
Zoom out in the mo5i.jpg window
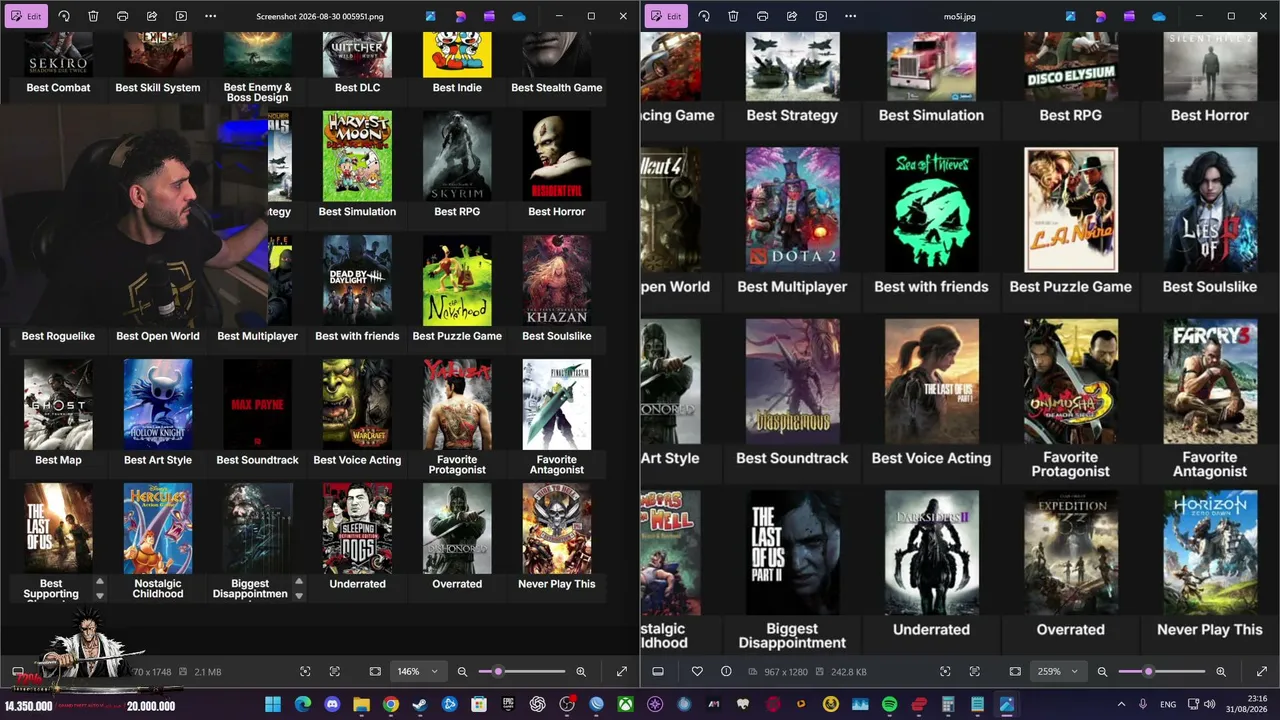point(1102,672)
